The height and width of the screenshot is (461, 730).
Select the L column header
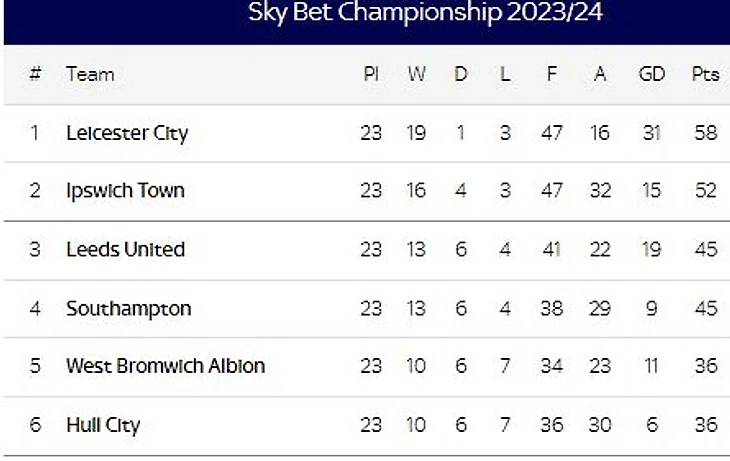(x=505, y=75)
